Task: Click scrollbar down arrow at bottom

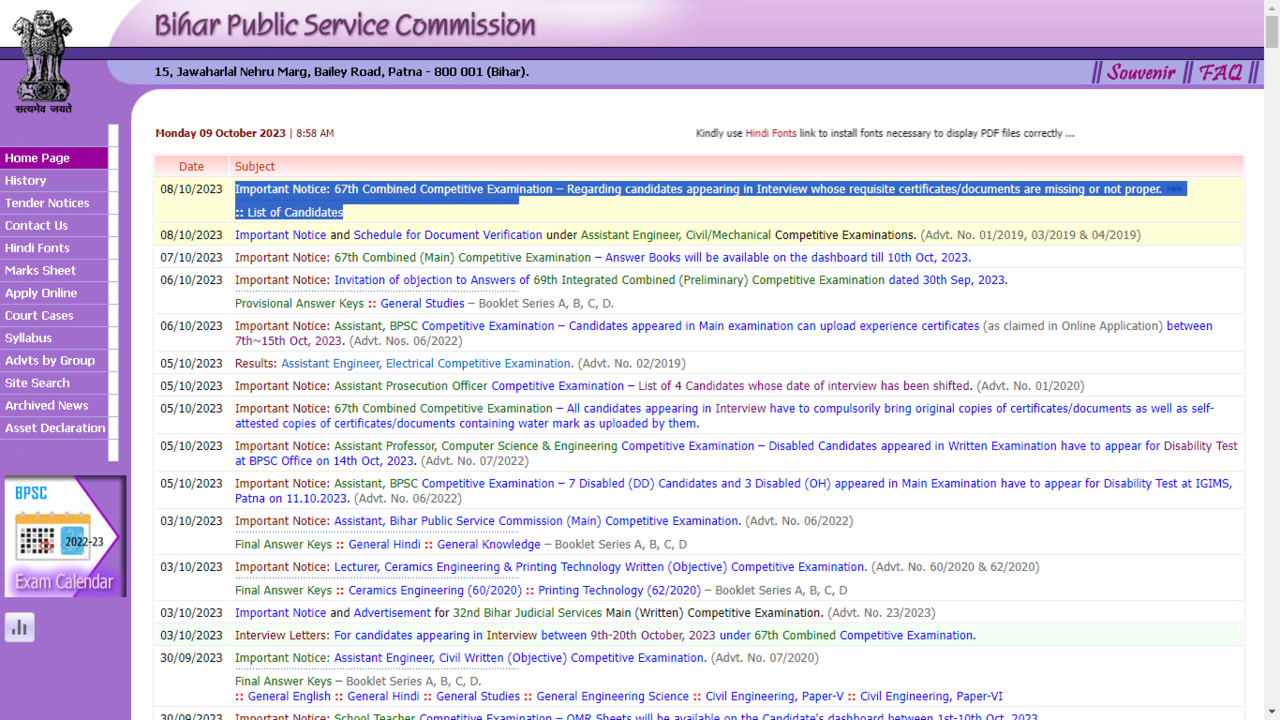Action: [x=1272, y=713]
